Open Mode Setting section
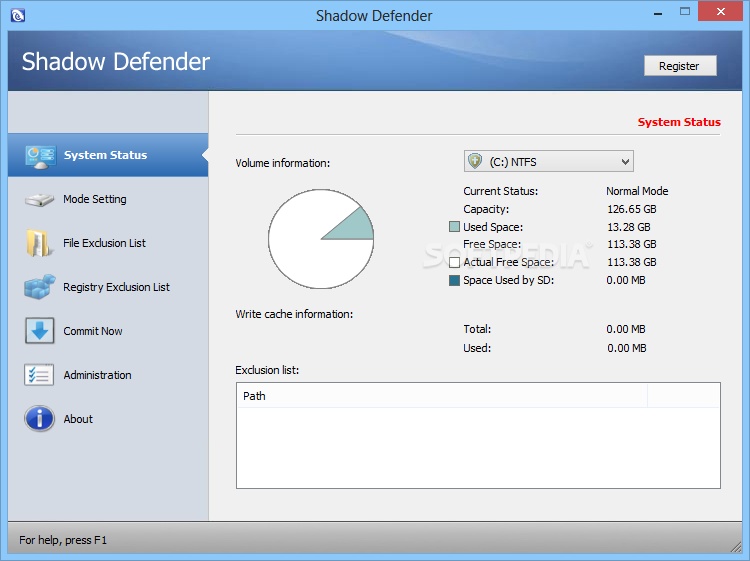 click(95, 199)
